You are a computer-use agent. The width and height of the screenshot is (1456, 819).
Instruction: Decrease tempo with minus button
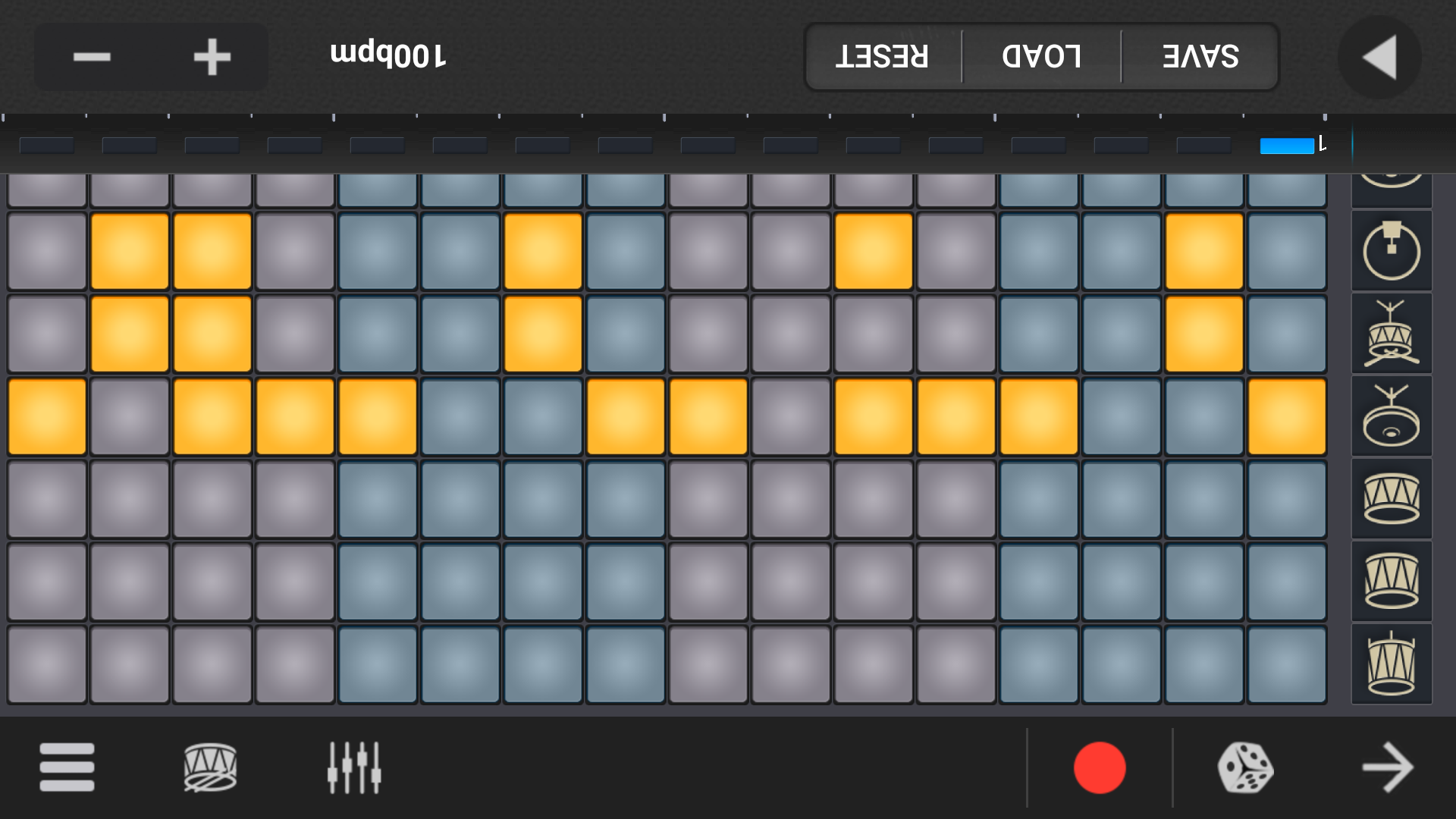click(92, 57)
